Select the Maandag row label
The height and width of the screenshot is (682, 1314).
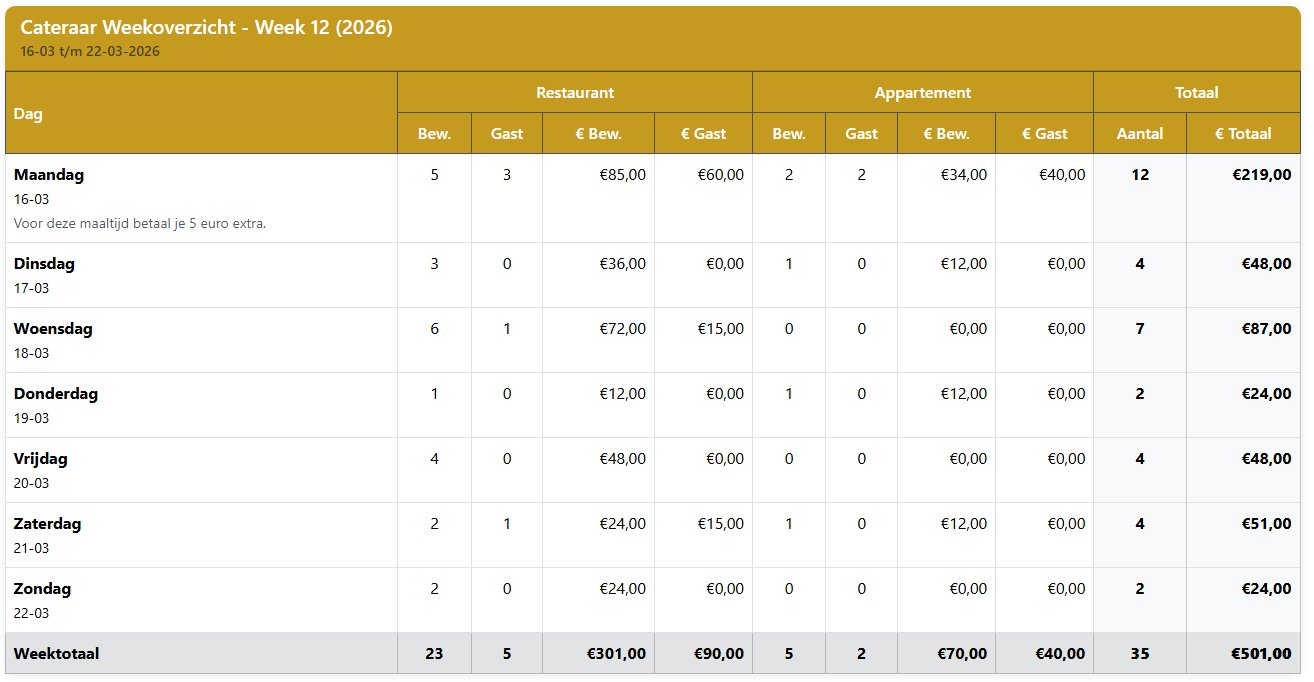(x=49, y=175)
